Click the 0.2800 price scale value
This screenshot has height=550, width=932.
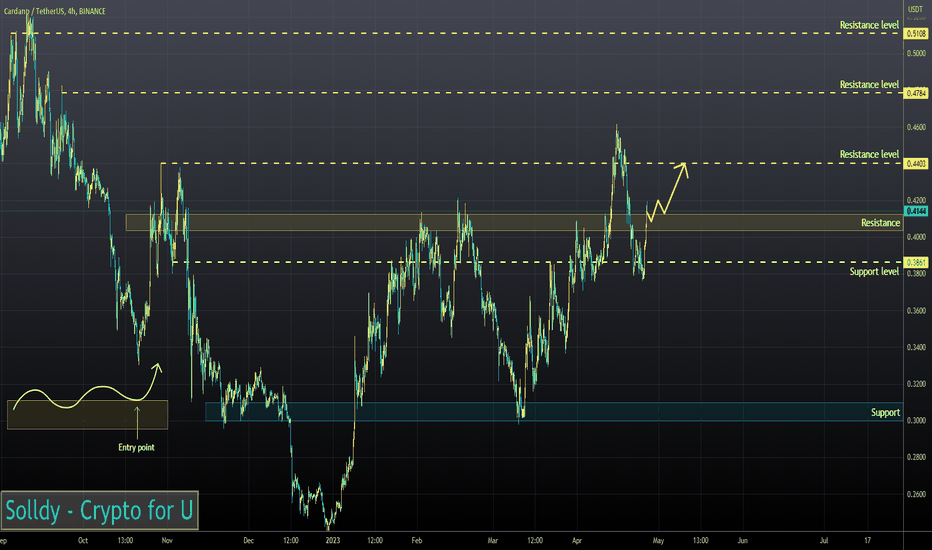tap(916, 457)
